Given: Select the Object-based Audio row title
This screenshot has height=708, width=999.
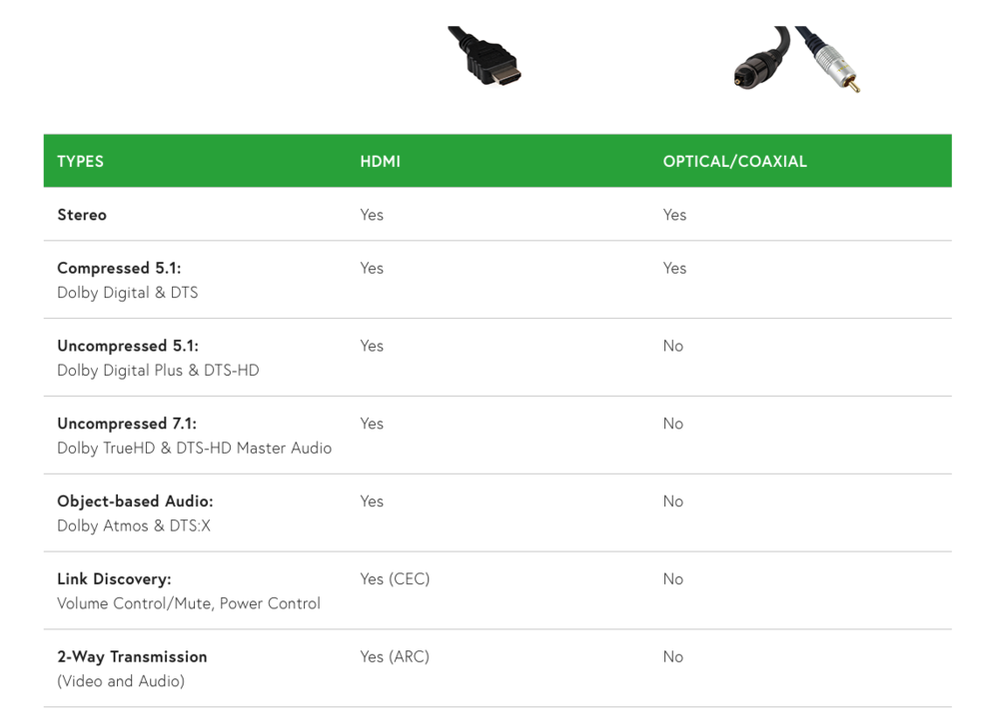Looking at the screenshot, I should click(x=135, y=502).
